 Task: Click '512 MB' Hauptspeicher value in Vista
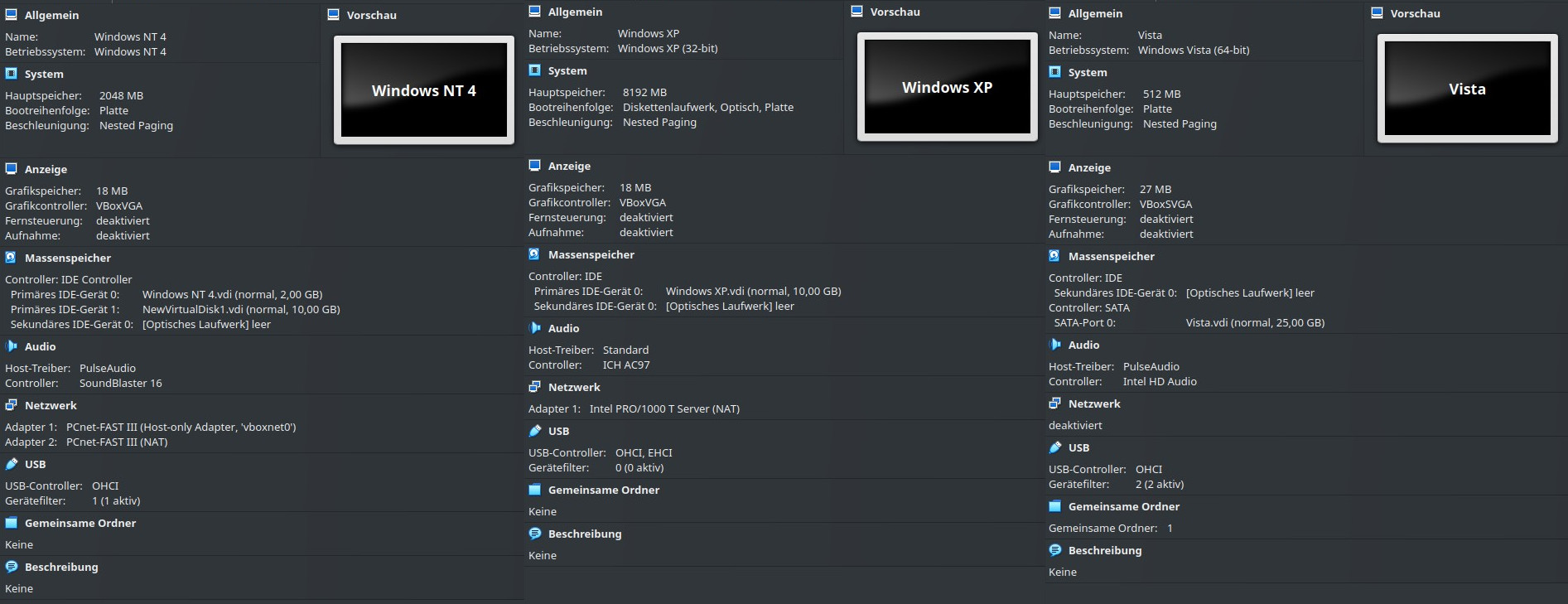[1162, 94]
